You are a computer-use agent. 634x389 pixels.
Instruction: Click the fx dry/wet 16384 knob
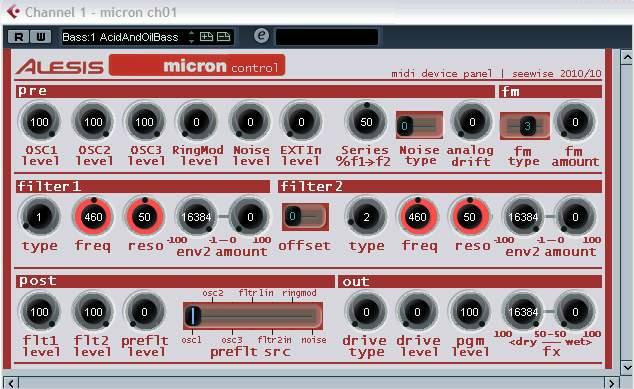(523, 312)
